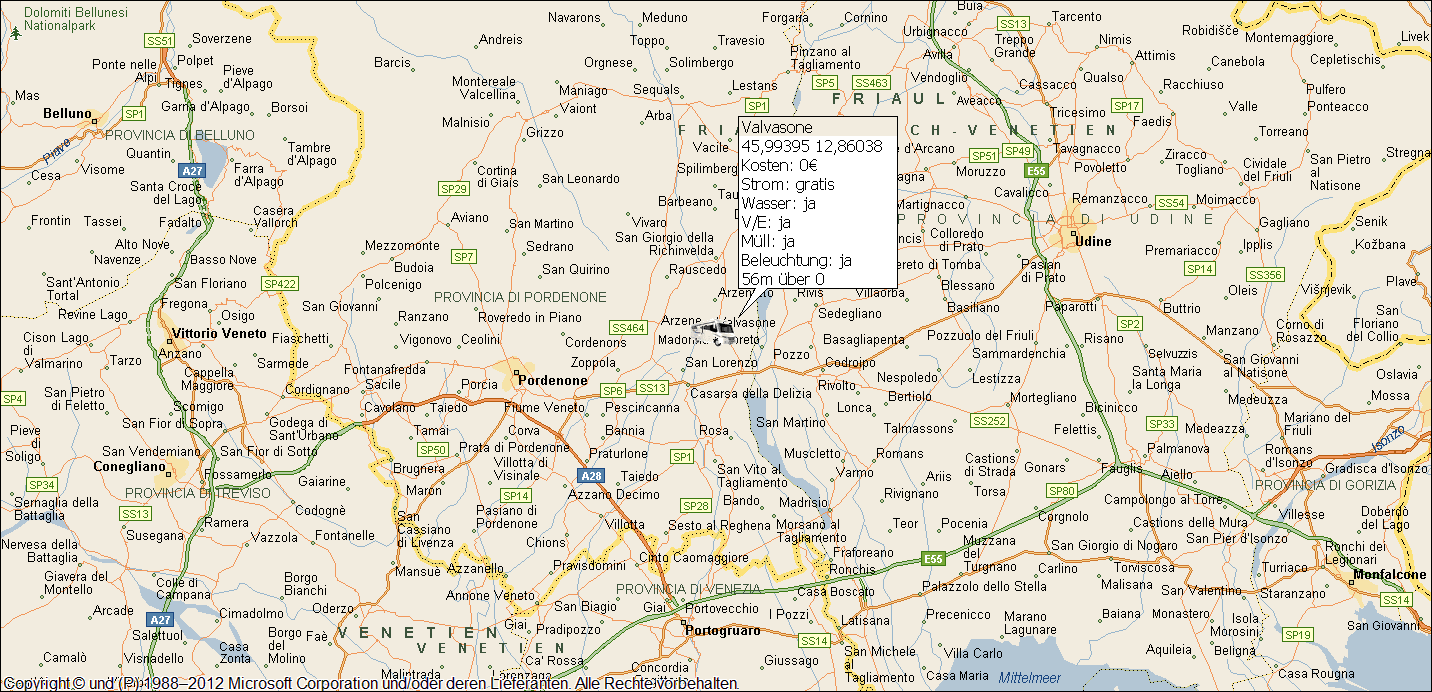Select the "56m über 0" popup line
The height and width of the screenshot is (692, 1432).
(x=783, y=279)
